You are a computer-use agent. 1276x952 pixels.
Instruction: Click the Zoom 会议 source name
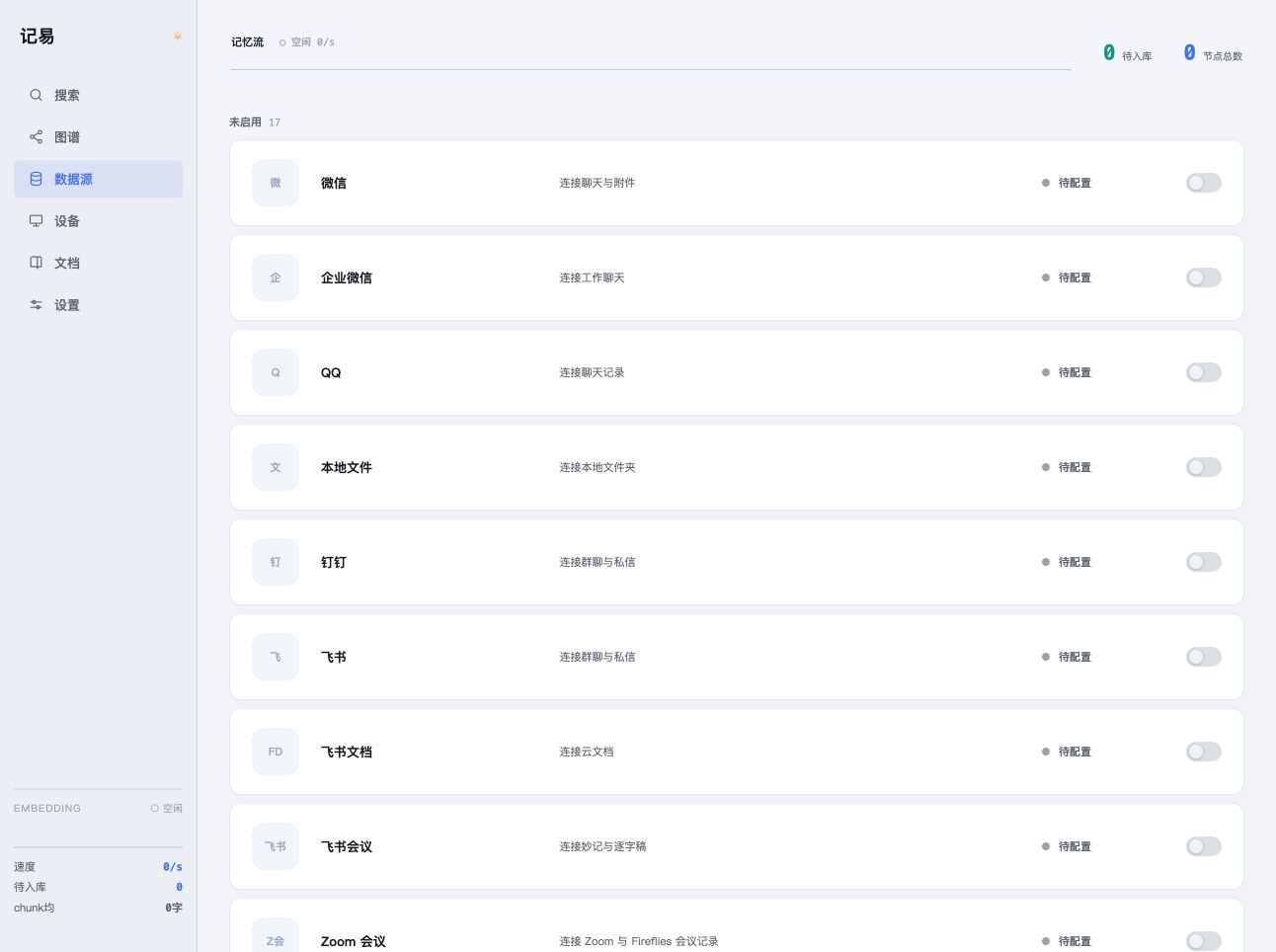point(354,941)
